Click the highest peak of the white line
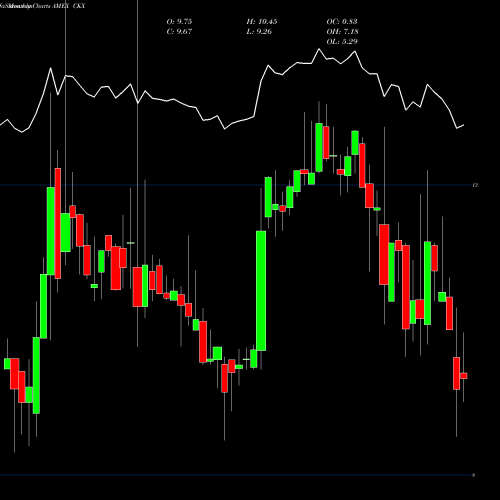This screenshot has height=500, width=500. pos(319,49)
